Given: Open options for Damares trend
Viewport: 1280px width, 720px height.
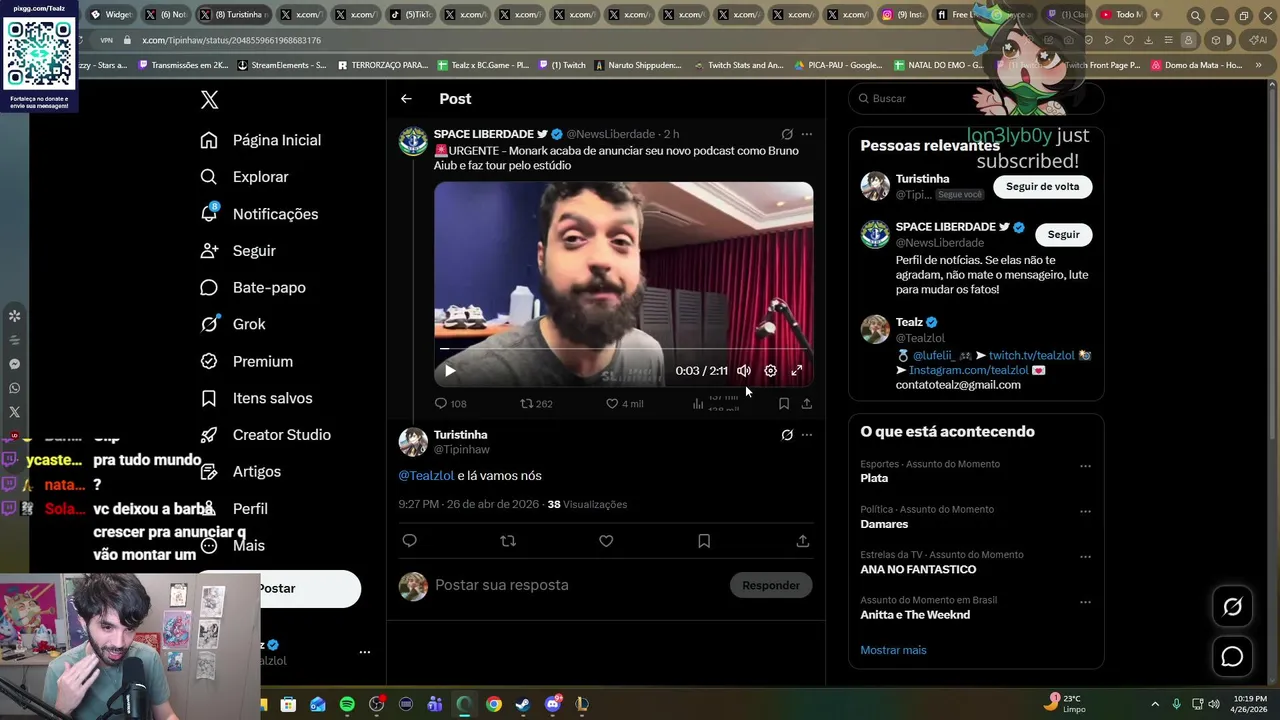Looking at the screenshot, I should point(1085,512).
